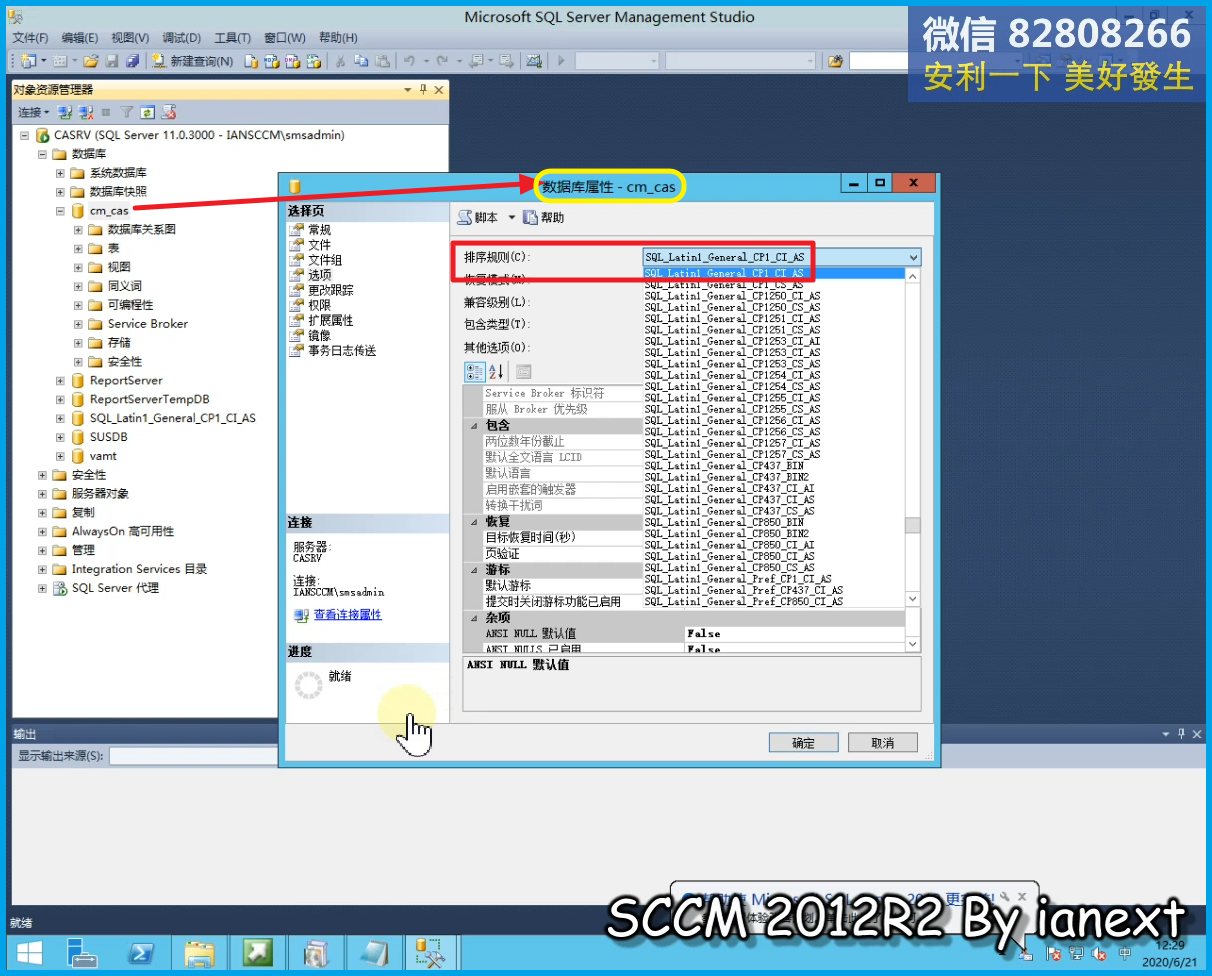The height and width of the screenshot is (976, 1212).
Task: Click the Paste icon in main toolbar
Action: tap(382, 61)
